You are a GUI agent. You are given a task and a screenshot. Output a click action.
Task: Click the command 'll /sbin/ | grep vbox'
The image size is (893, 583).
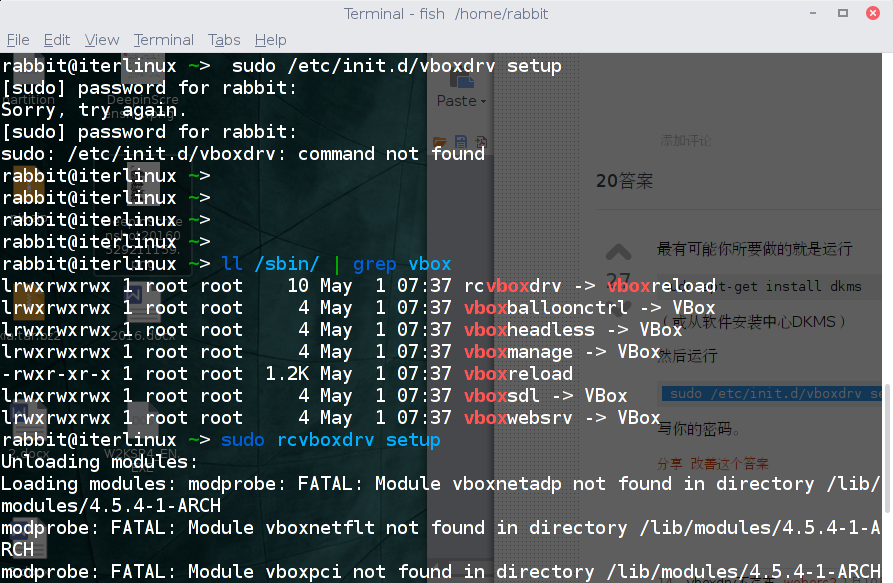(x=336, y=264)
